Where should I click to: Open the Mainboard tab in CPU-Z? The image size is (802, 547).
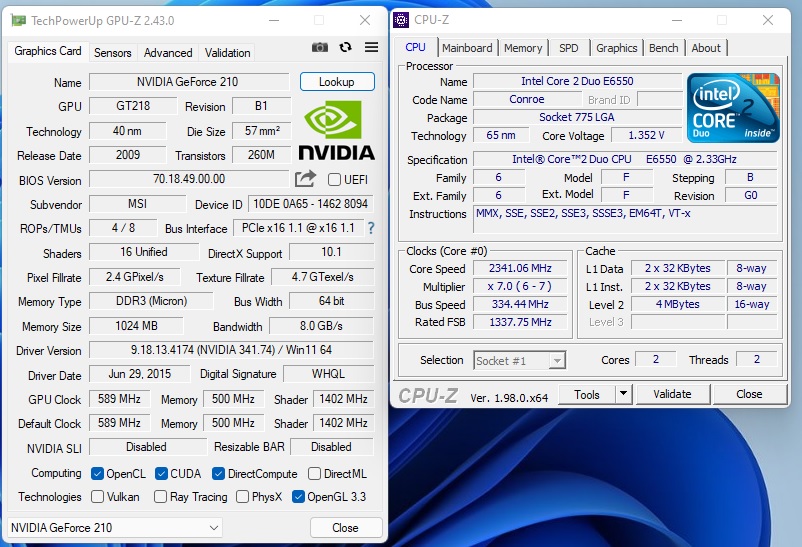(467, 48)
